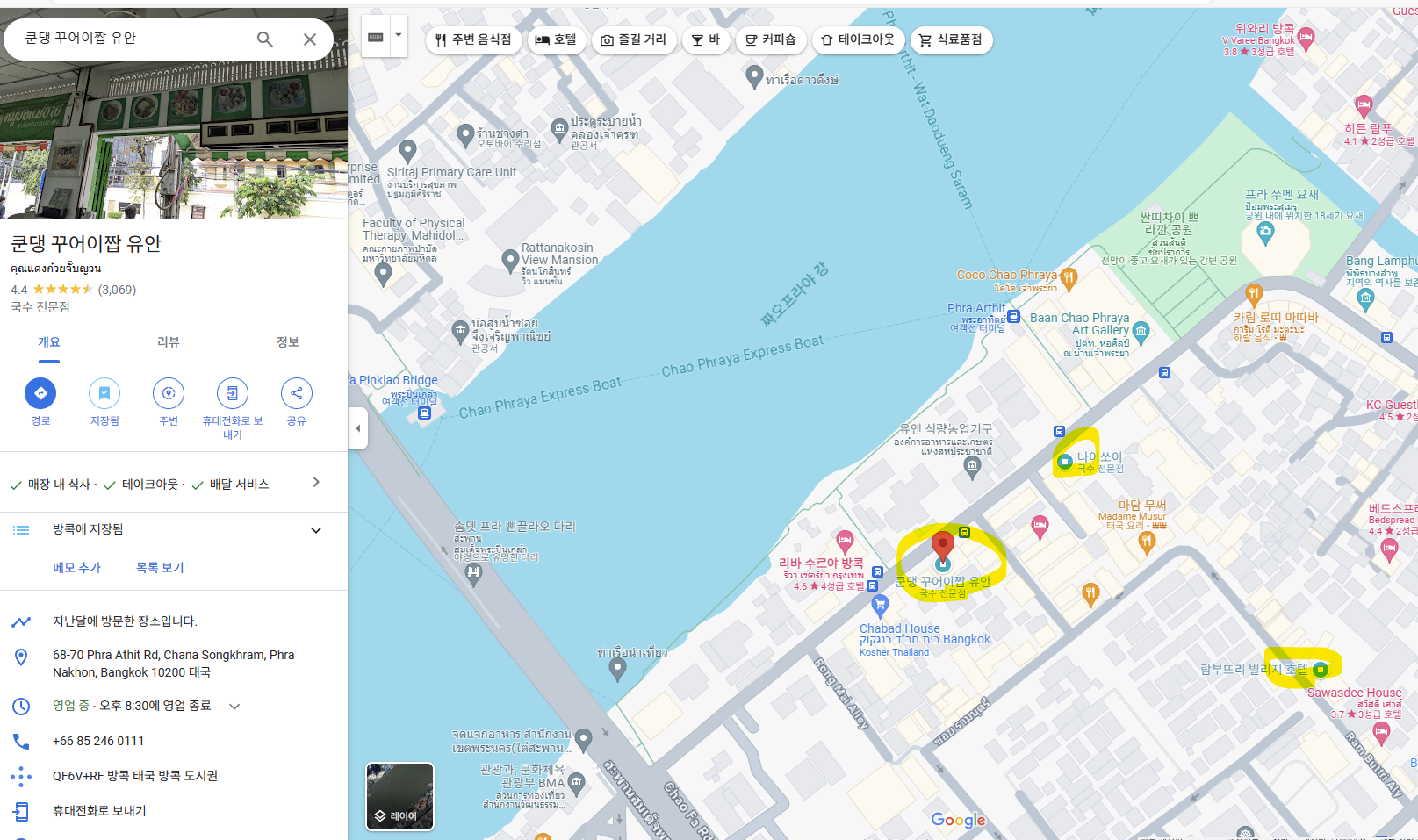Click the 국수 전문점 category text
1418x840 pixels.
tap(40, 307)
